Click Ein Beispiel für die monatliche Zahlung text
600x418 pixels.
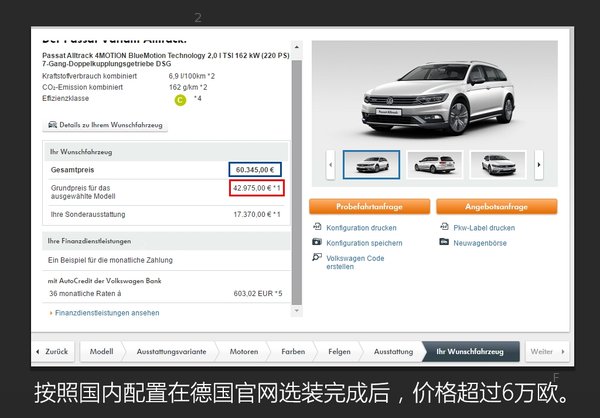coord(110,260)
